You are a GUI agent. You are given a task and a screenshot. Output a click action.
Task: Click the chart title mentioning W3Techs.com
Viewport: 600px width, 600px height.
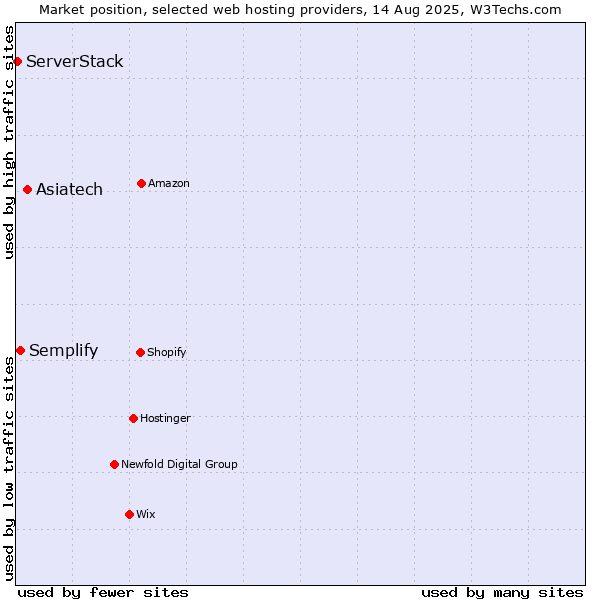(300, 10)
